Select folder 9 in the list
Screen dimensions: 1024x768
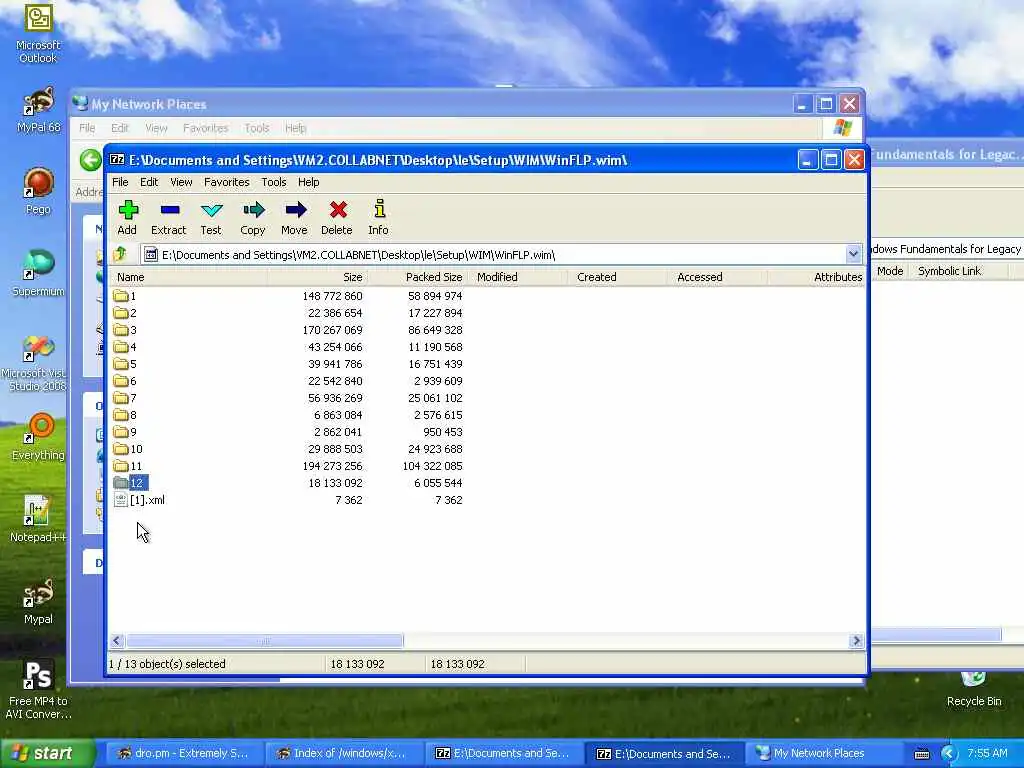125,432
